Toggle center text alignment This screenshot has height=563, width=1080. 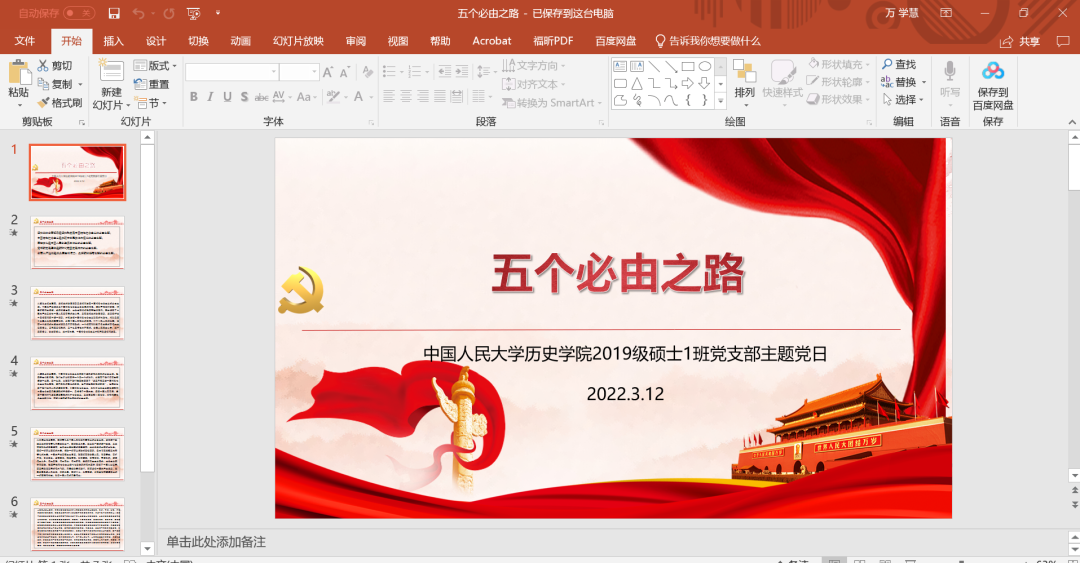(x=406, y=96)
